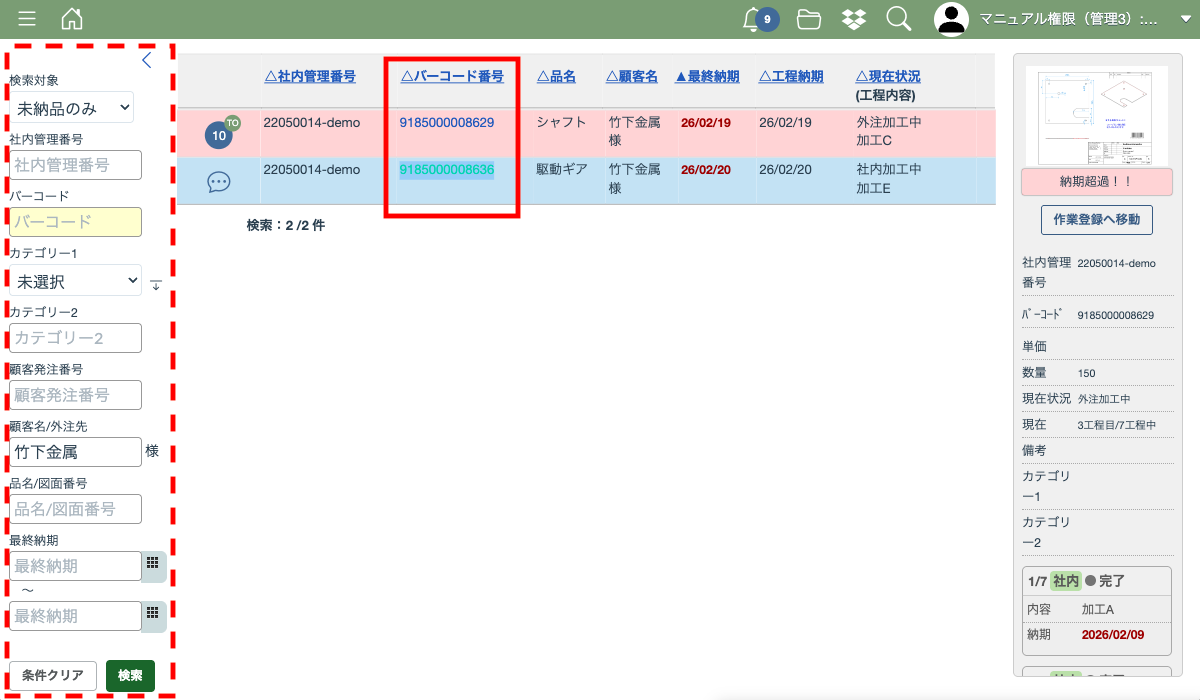
Task: Open calendar picker for first 最終納期 field
Action: coord(153,564)
